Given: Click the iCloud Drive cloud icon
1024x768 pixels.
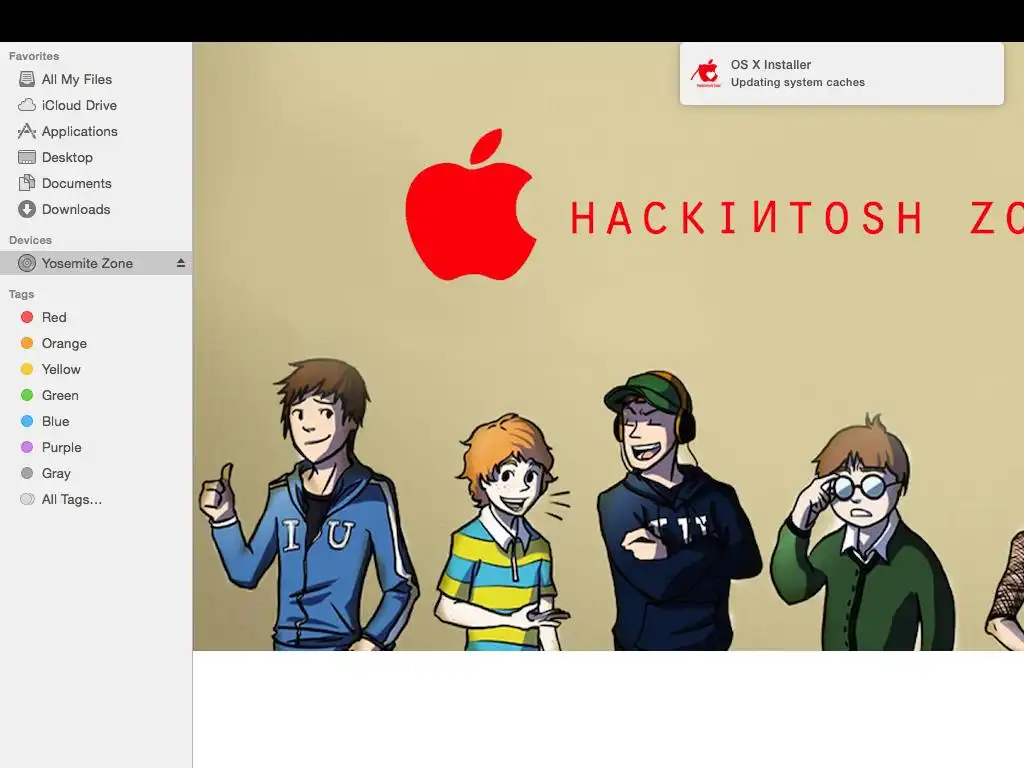Looking at the screenshot, I should point(27,105).
